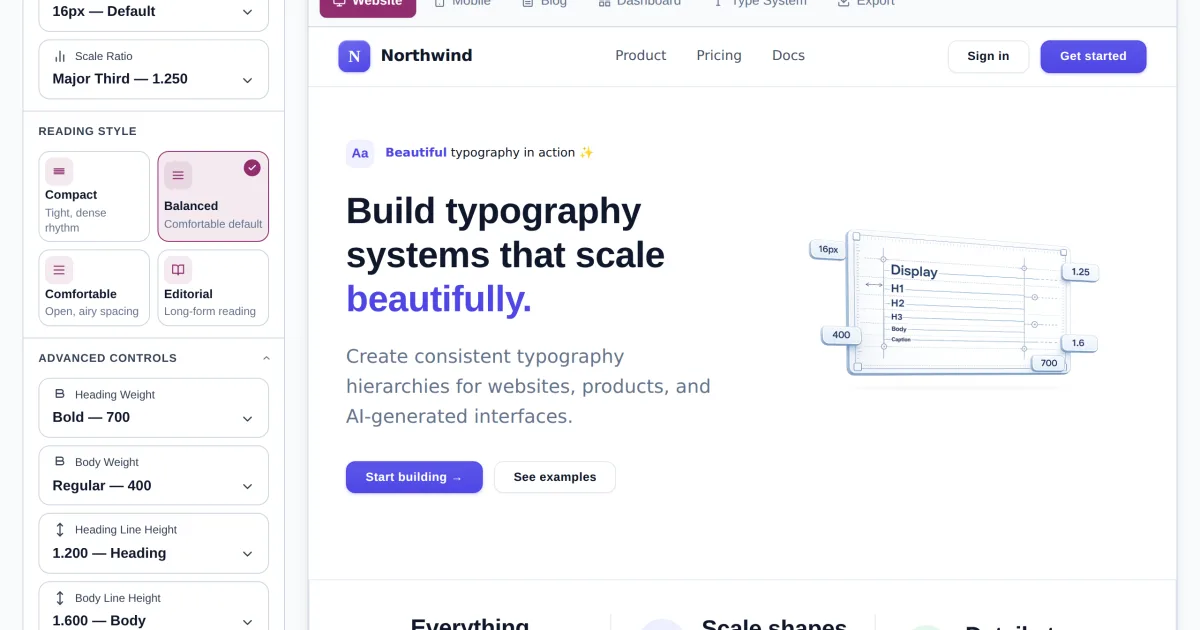Viewport: 1200px width, 630px height.
Task: Click the Comfortable spaced lines icon
Action: coord(59,270)
